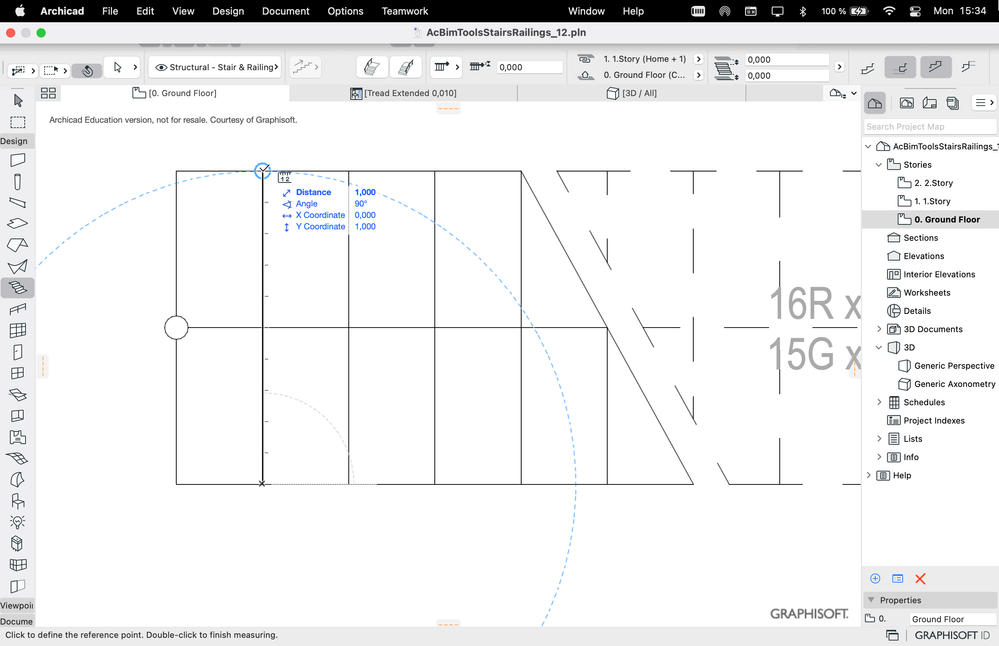Screen dimensions: 999x646
Task: Delete item with red X in Navigator
Action: pos(920,578)
